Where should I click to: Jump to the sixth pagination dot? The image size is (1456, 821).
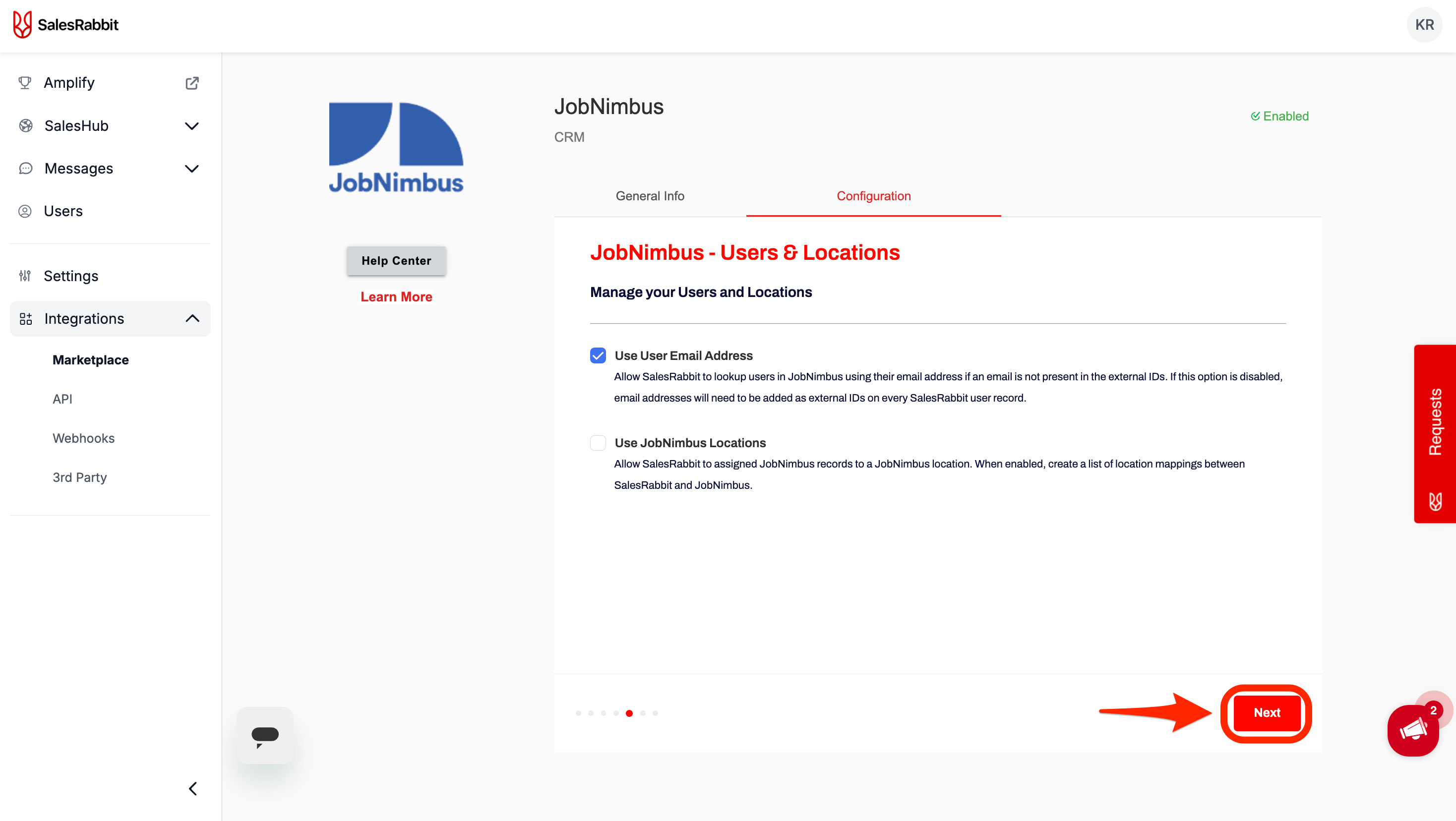643,713
